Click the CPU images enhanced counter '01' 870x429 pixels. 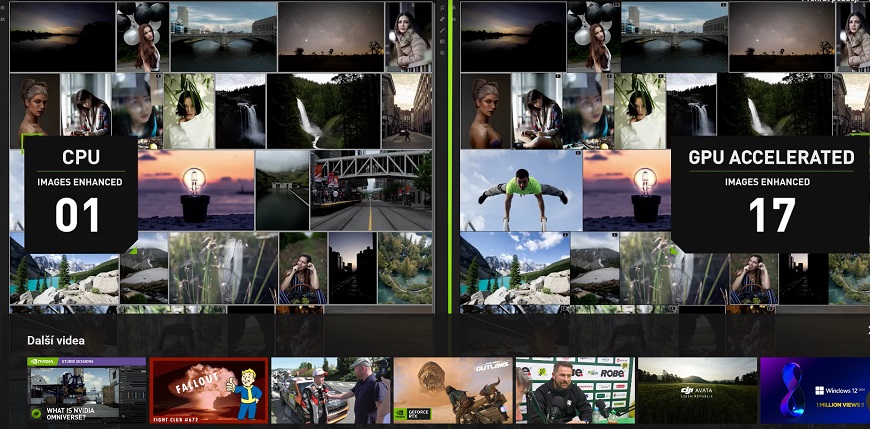click(77, 215)
